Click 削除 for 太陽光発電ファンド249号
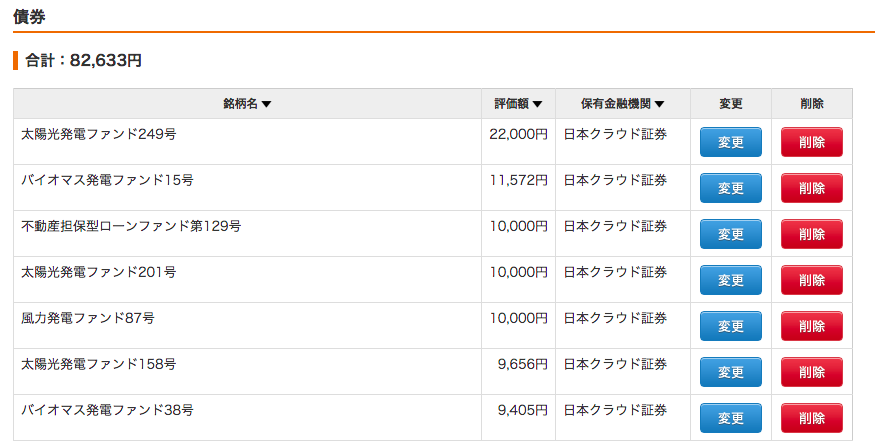 coord(811,142)
